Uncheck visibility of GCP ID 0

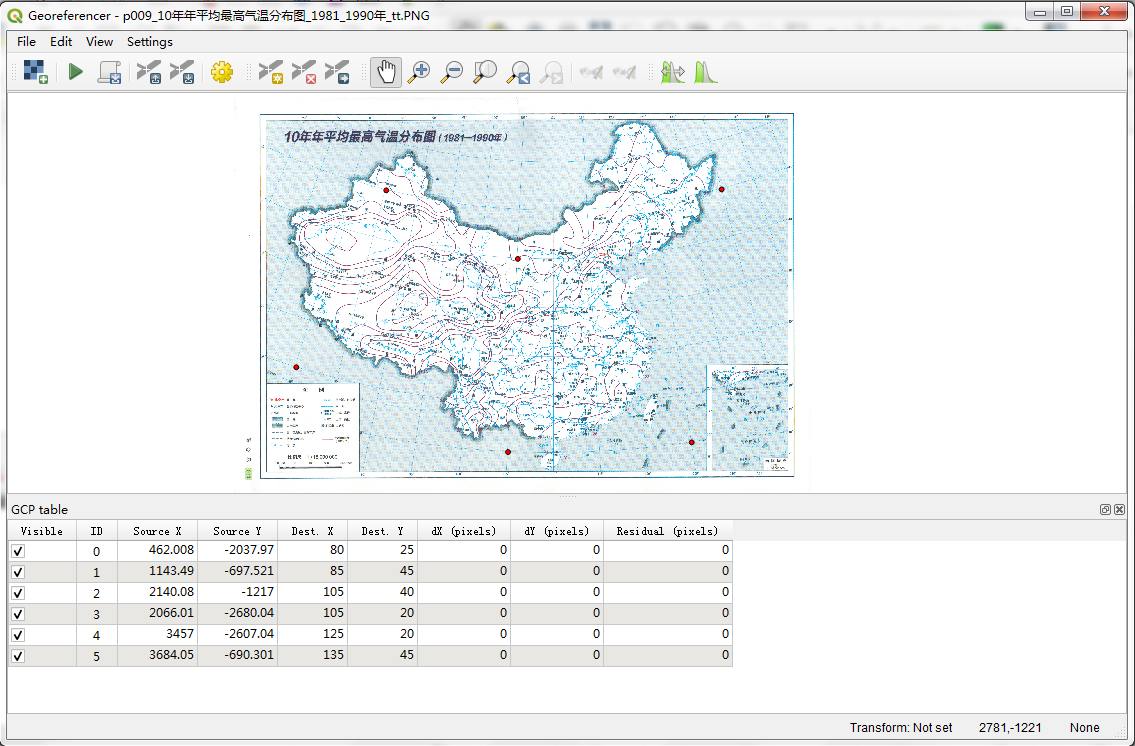[18, 551]
